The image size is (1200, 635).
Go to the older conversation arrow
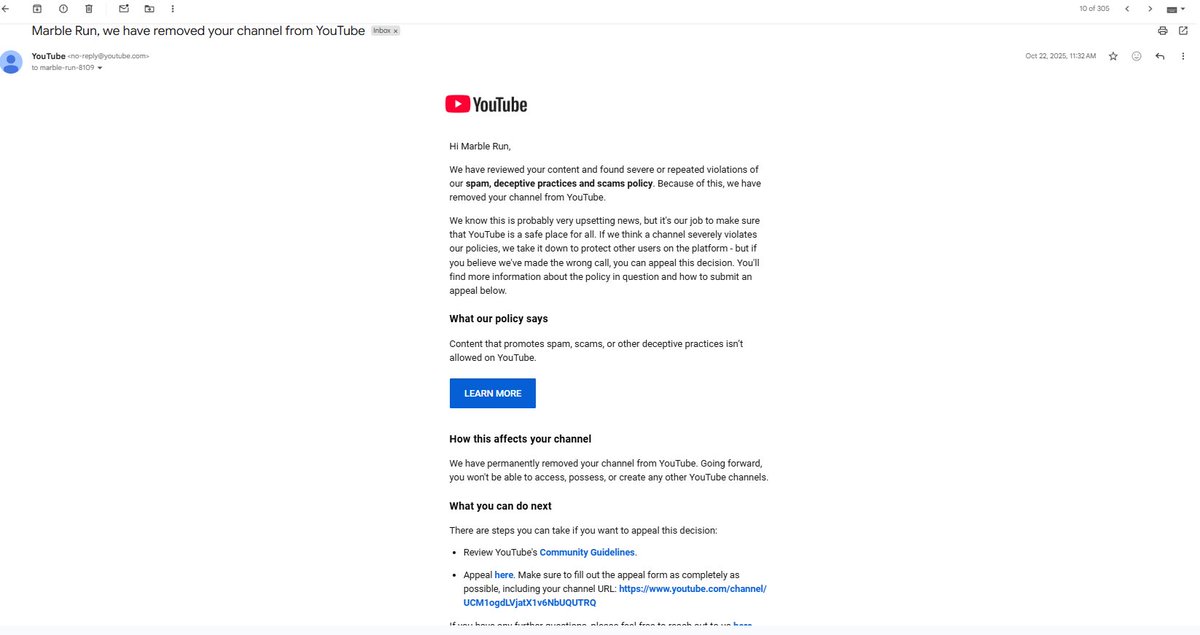[1150, 8]
